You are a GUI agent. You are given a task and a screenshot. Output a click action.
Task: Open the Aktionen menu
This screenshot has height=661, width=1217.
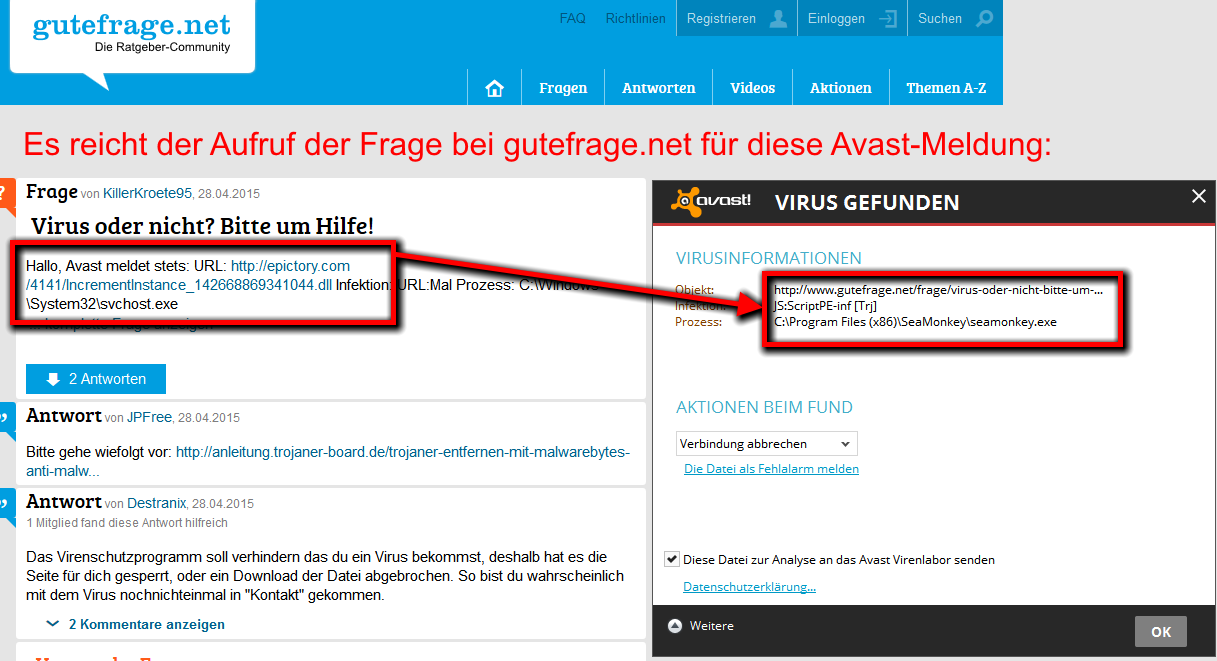(841, 88)
